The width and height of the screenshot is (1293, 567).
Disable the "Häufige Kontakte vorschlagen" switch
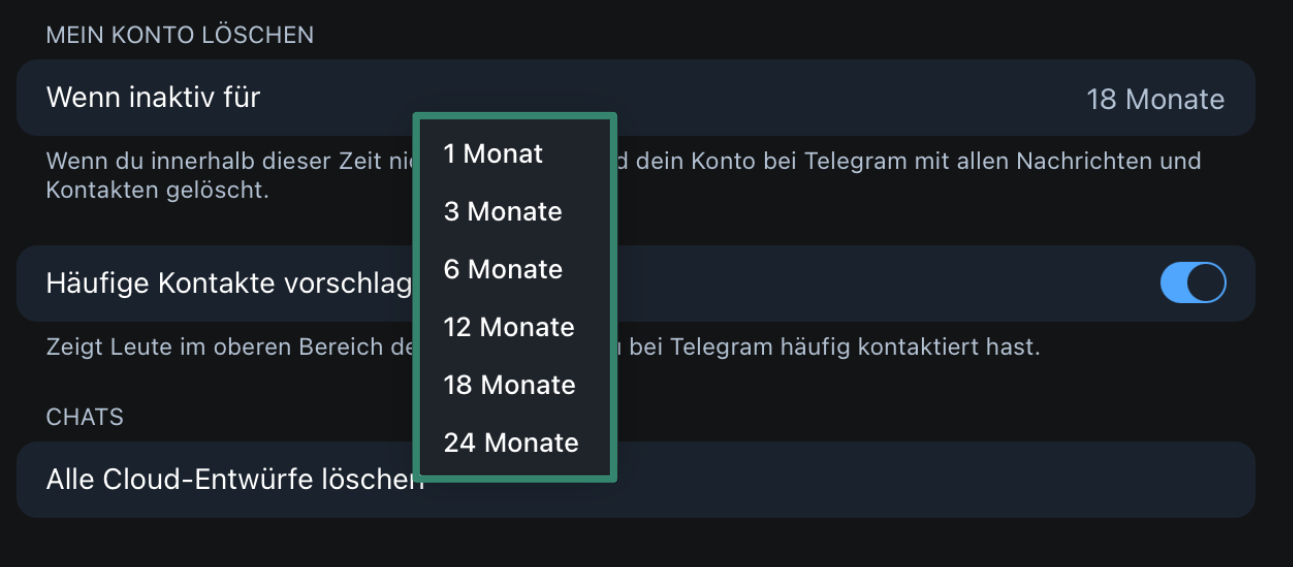point(1192,283)
